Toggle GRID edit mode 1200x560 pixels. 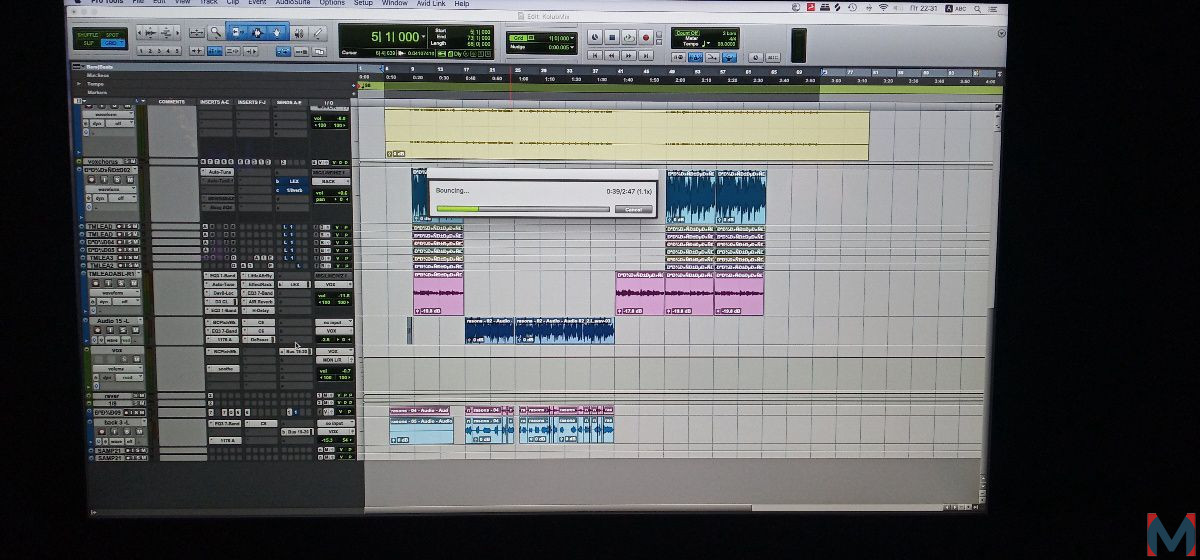[x=112, y=43]
